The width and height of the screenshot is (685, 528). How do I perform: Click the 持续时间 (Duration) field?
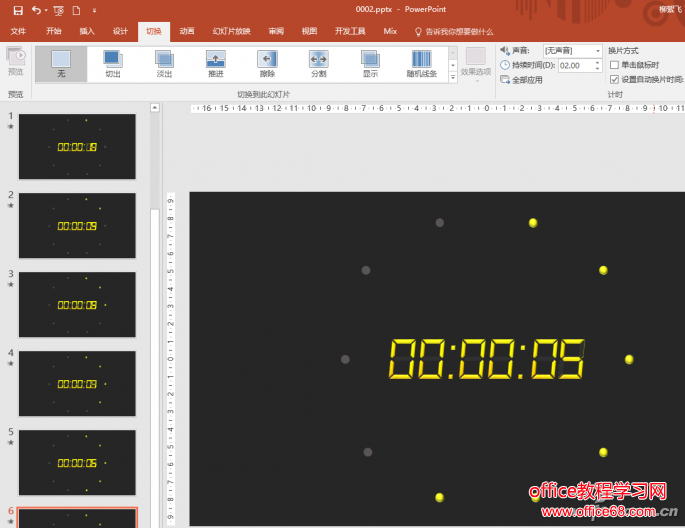(x=576, y=66)
